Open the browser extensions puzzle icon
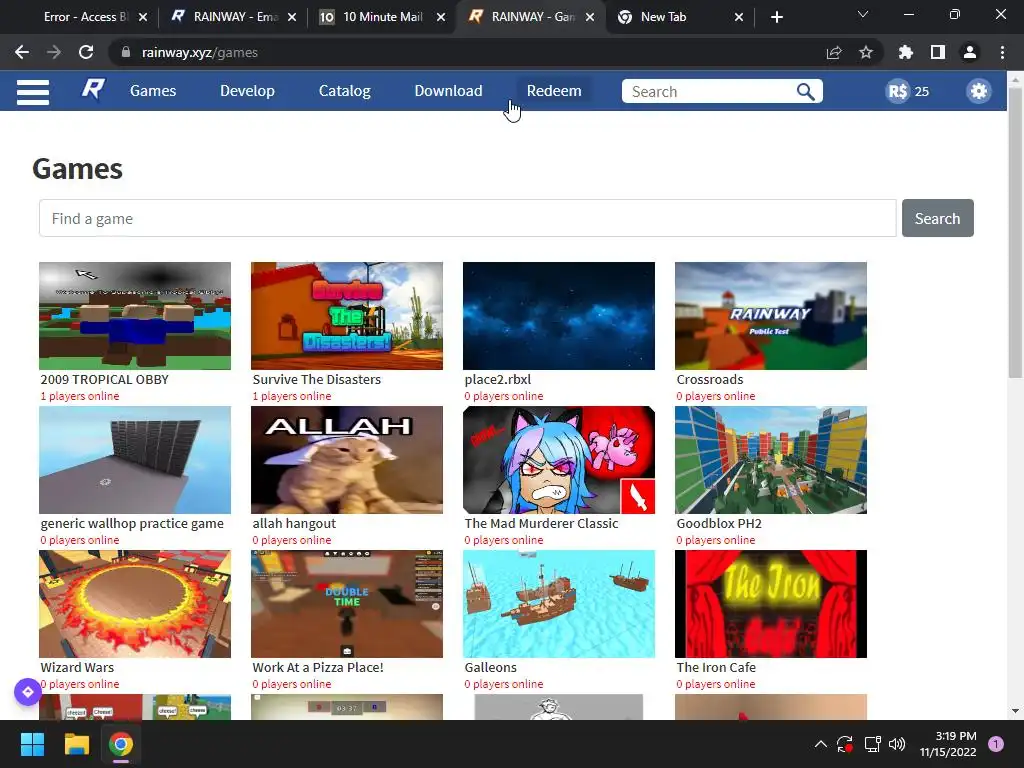Image resolution: width=1024 pixels, height=768 pixels. pos(905,52)
